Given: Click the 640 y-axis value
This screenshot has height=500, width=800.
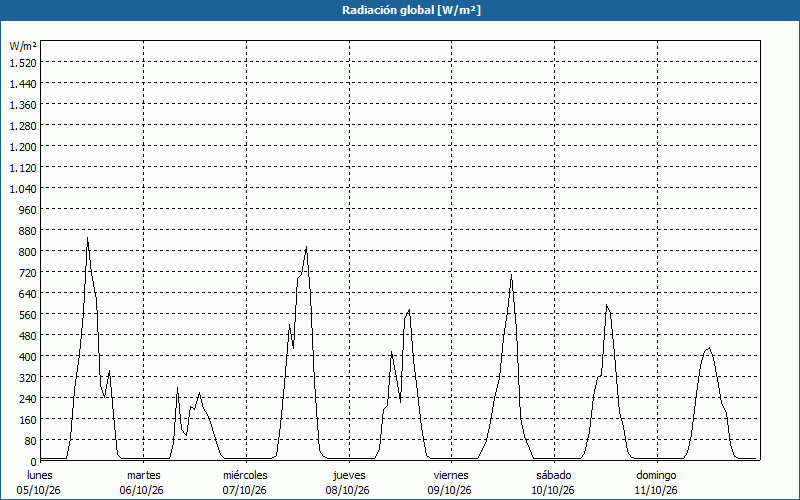Looking at the screenshot, I should 28,294.
